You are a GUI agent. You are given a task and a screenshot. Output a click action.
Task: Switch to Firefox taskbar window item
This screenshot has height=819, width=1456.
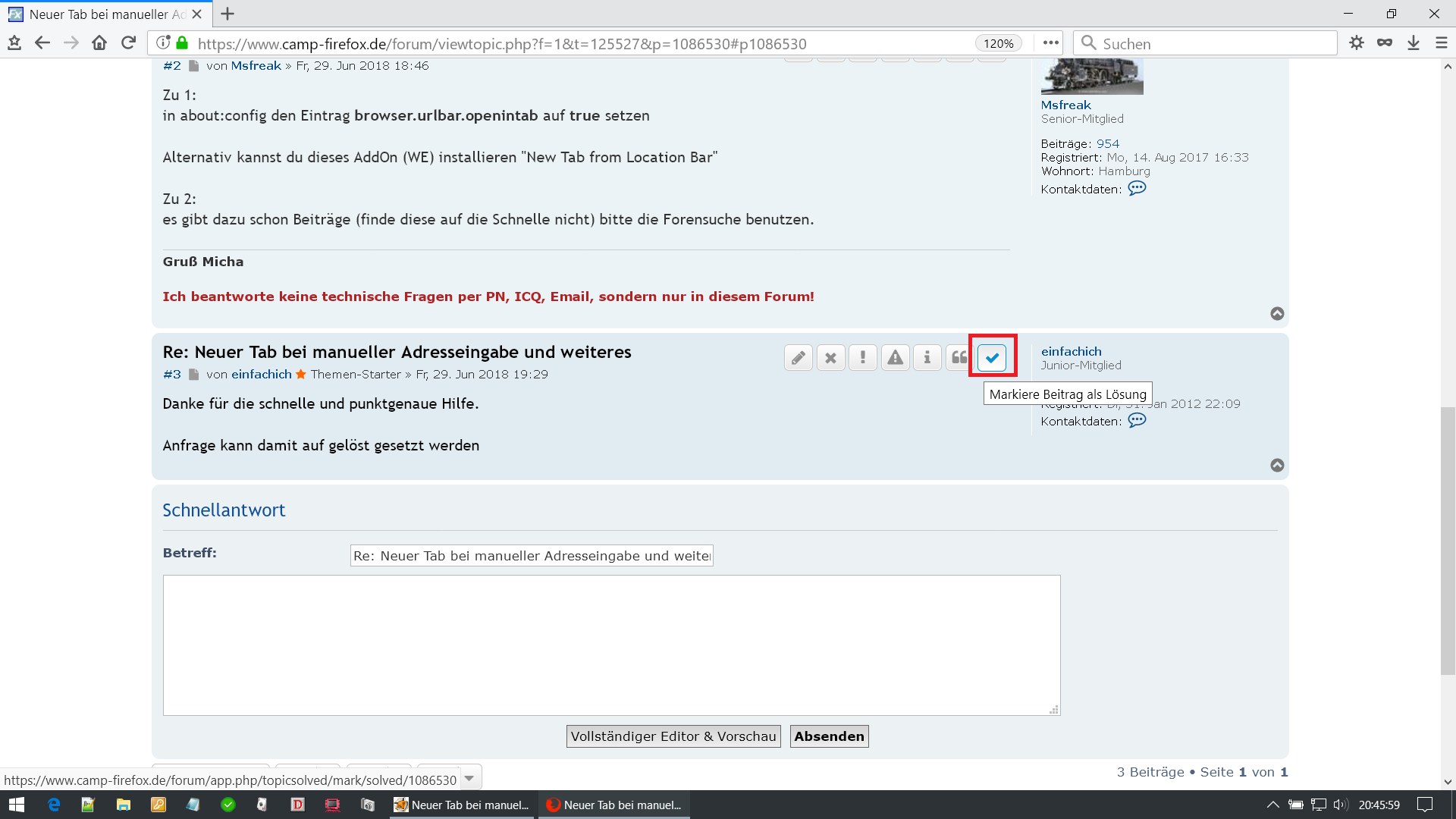(x=614, y=805)
